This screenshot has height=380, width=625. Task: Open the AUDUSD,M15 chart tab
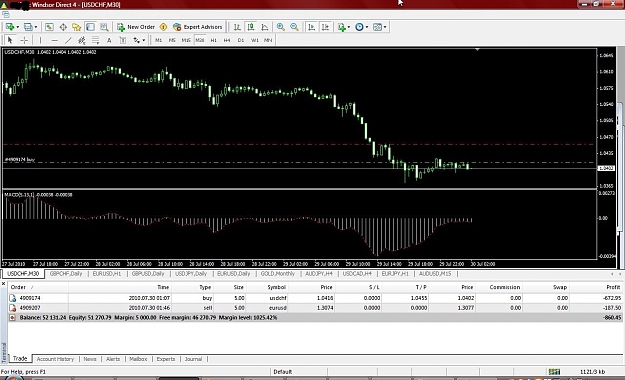tap(435, 274)
